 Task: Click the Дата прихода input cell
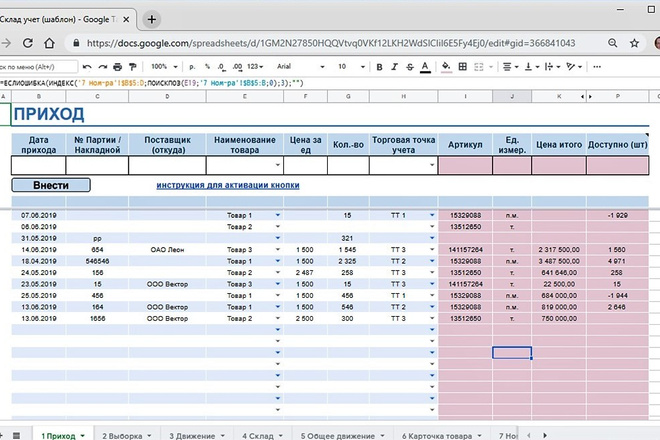point(38,165)
